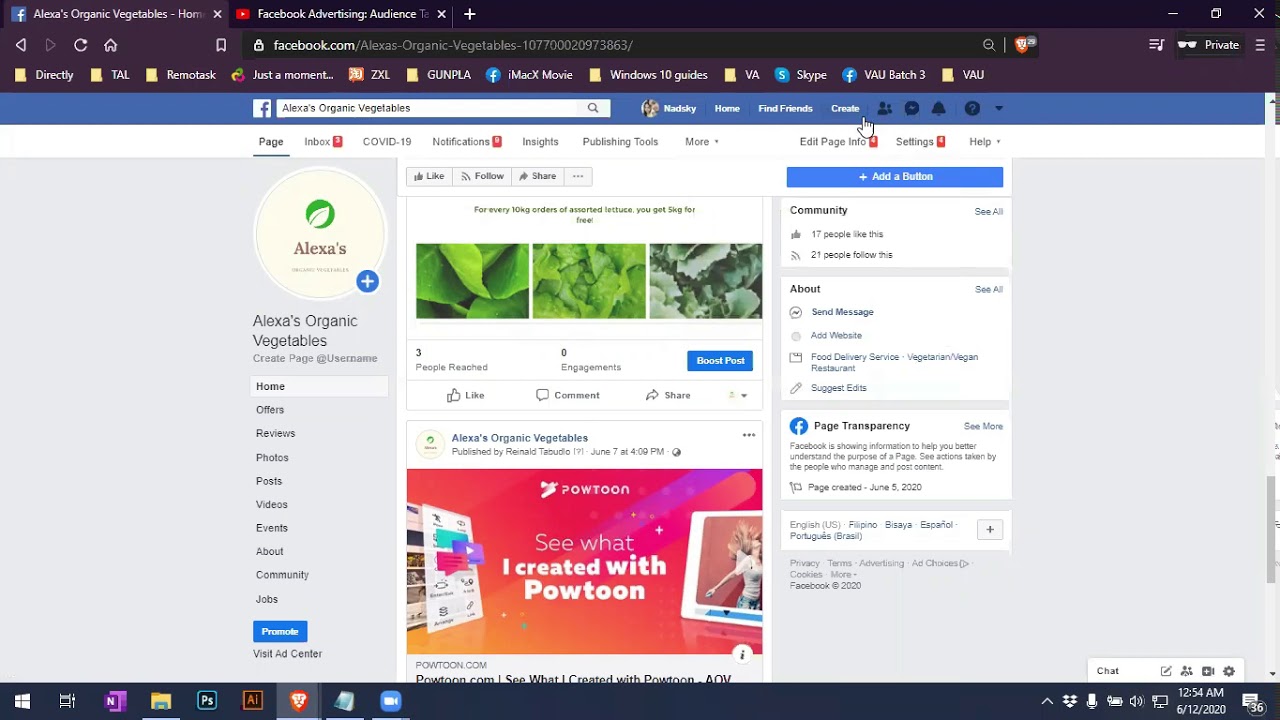This screenshot has height=720, width=1280.
Task: Open the COVID-19 tab
Action: tap(387, 142)
